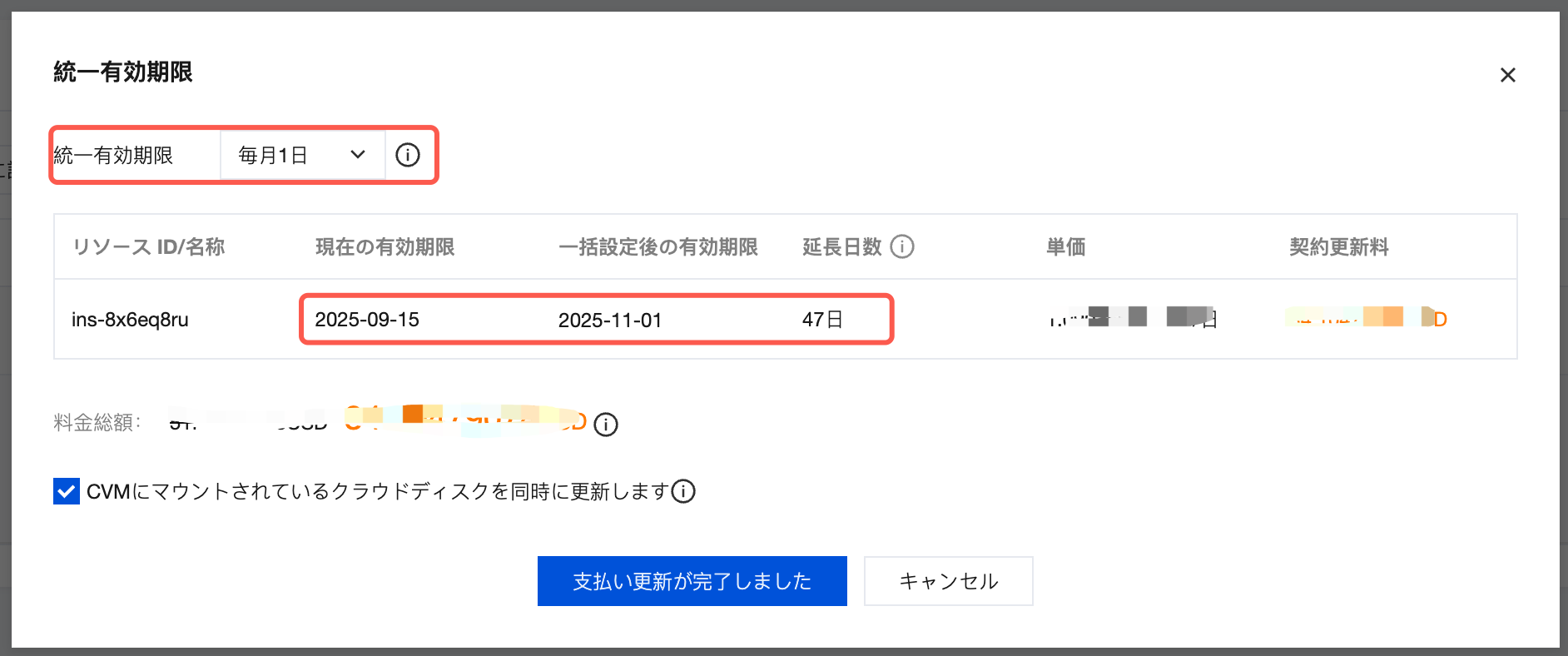This screenshot has width=1568, height=656.
Task: Click the current expiry date 2025-09-15
Action: pyautogui.click(x=367, y=320)
